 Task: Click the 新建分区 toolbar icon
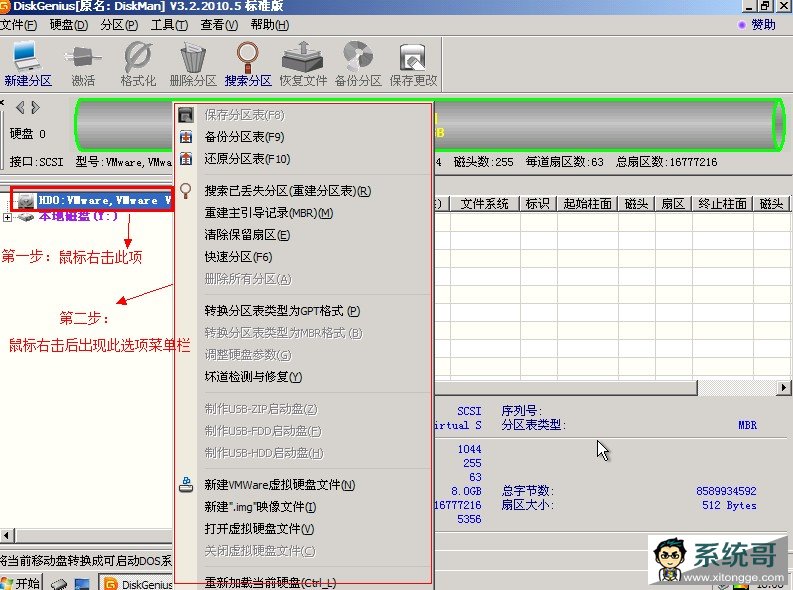27,64
